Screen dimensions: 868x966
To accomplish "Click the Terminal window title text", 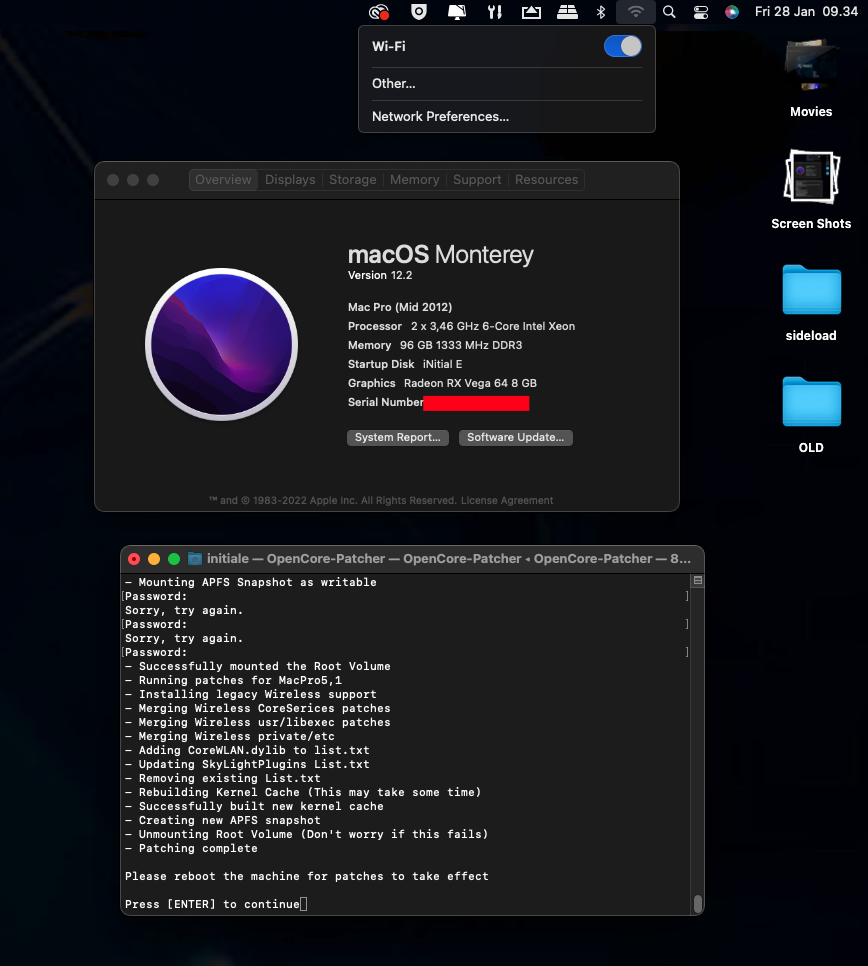I will click(x=448, y=559).
